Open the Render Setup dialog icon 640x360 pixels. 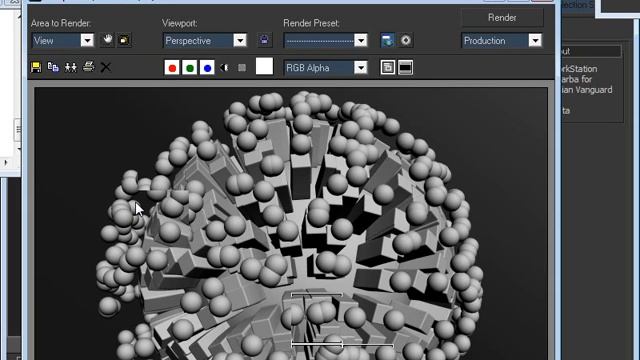click(387, 40)
